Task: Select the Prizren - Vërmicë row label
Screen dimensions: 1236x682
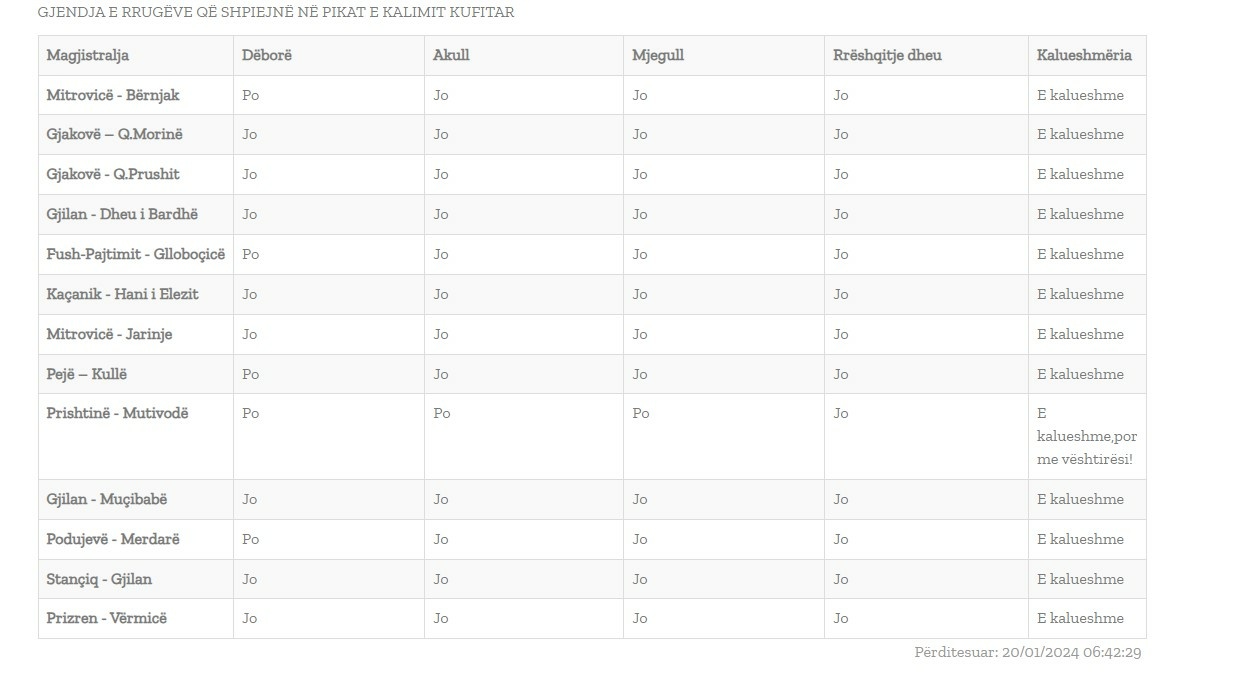Action: (107, 619)
